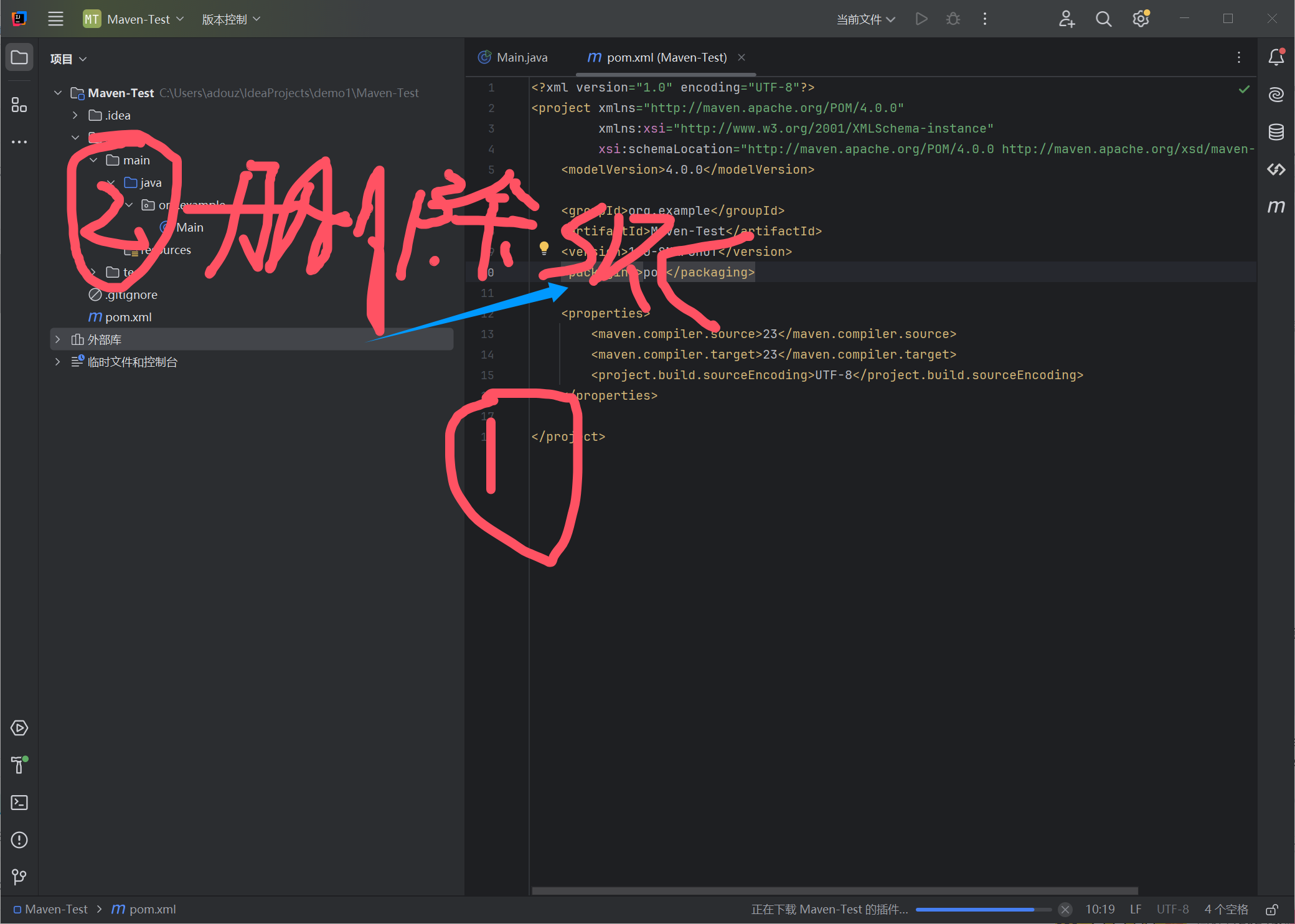Open the Structure tool window icon

(19, 105)
